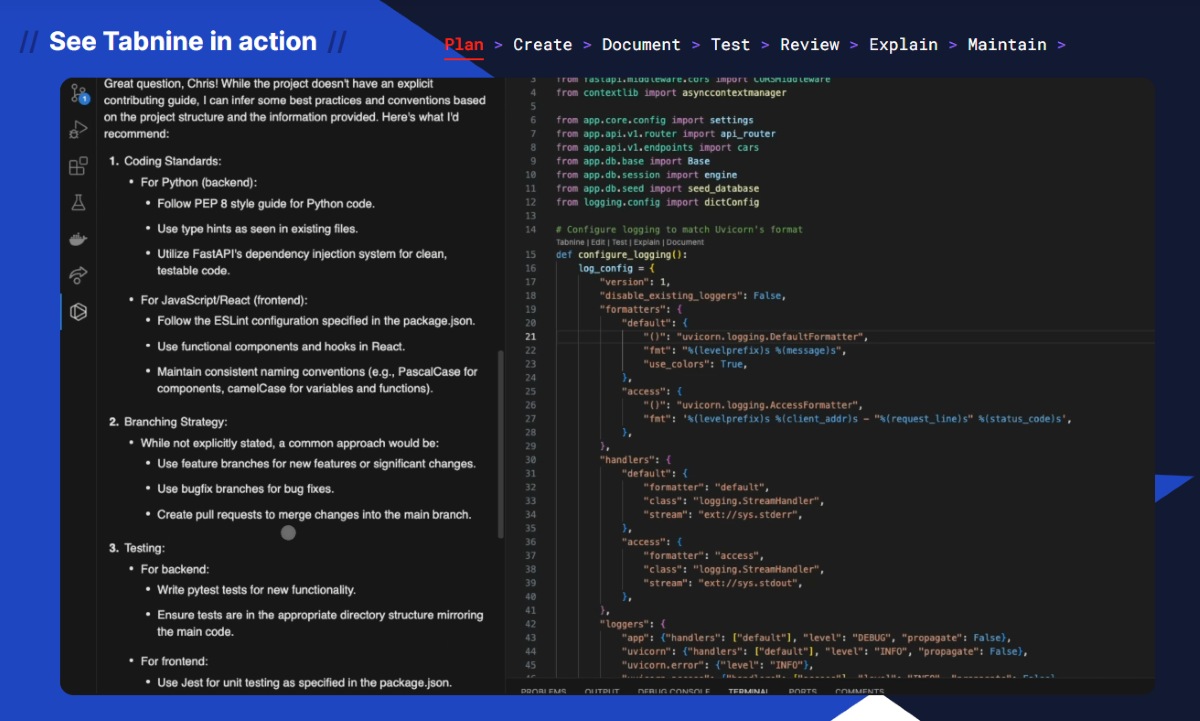The width and height of the screenshot is (1200, 721).
Task: Open the Source Control view icon
Action: 78,95
